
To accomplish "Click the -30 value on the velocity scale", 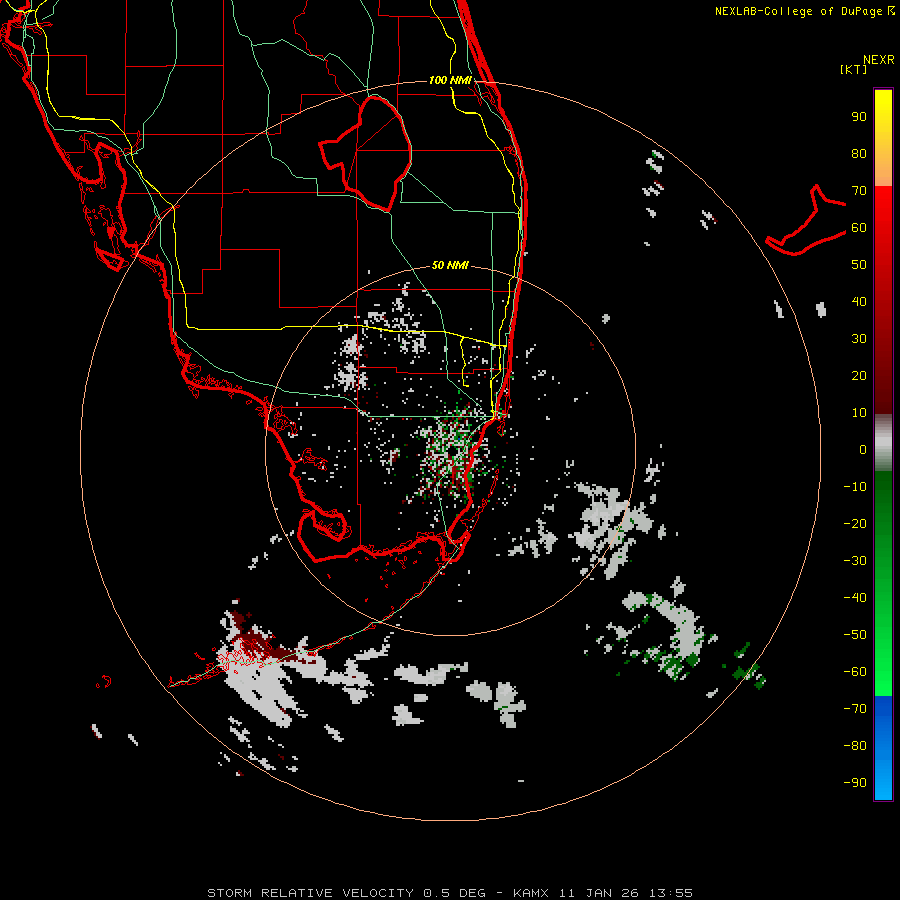I will (x=855, y=561).
